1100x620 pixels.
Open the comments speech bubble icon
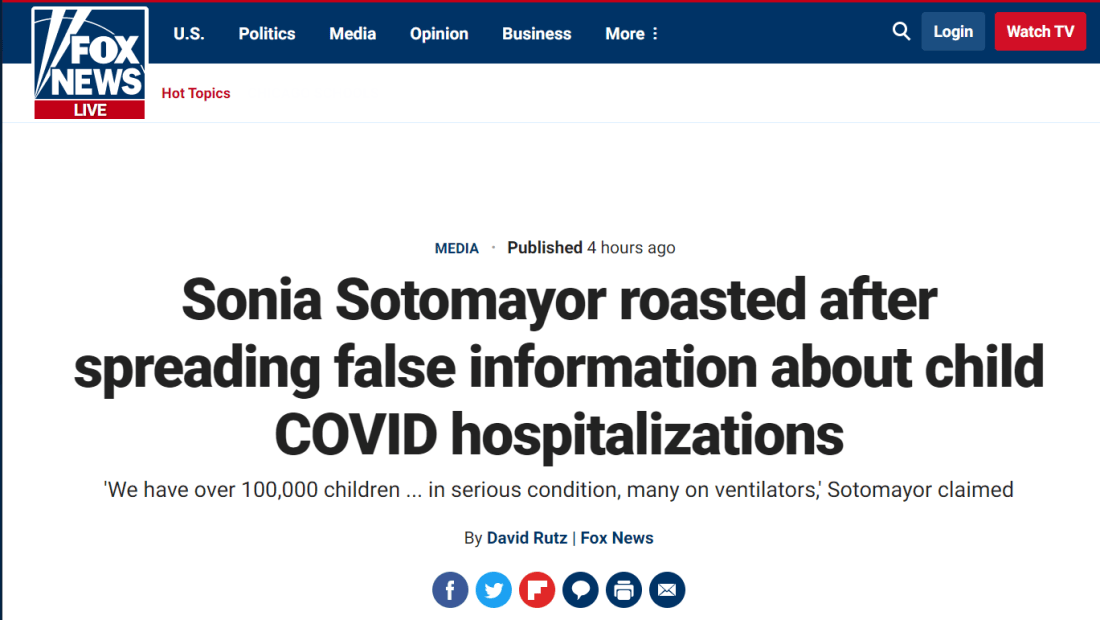581,590
